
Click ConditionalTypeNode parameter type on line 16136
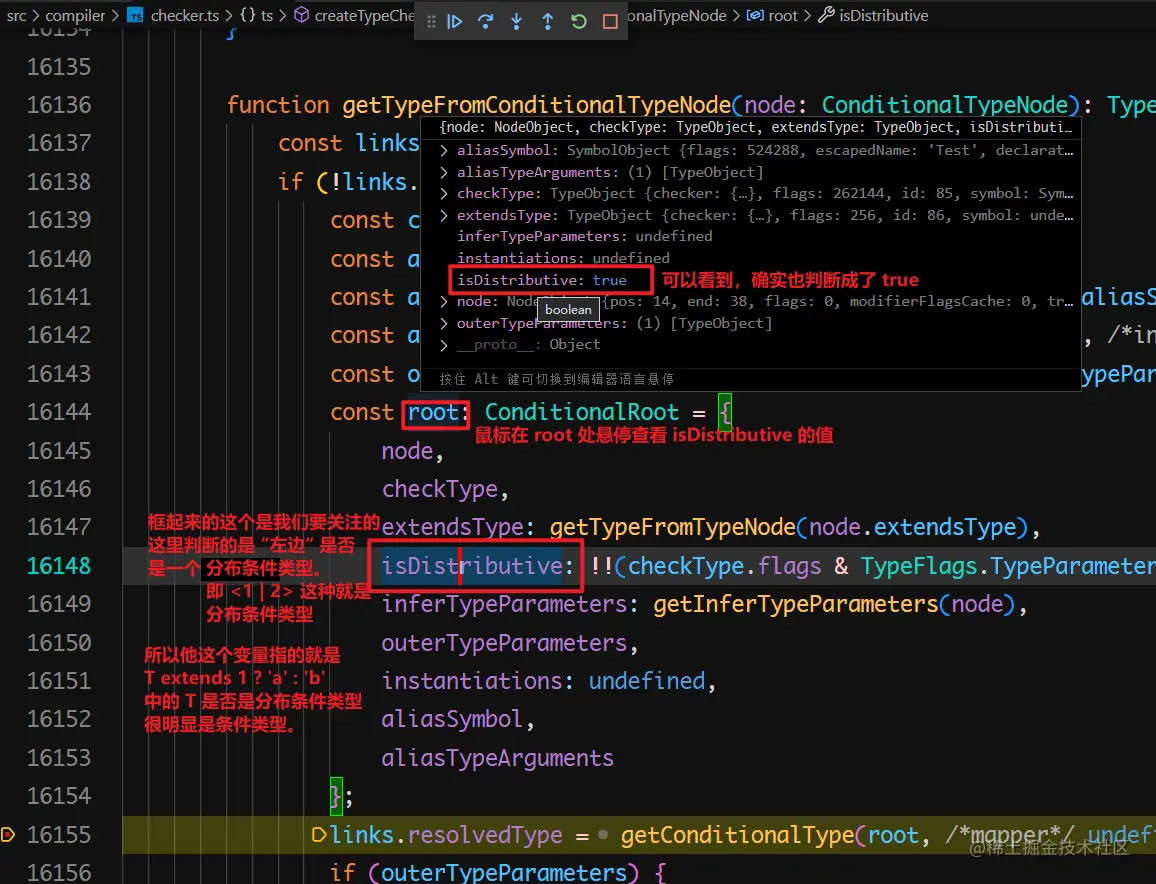(944, 105)
